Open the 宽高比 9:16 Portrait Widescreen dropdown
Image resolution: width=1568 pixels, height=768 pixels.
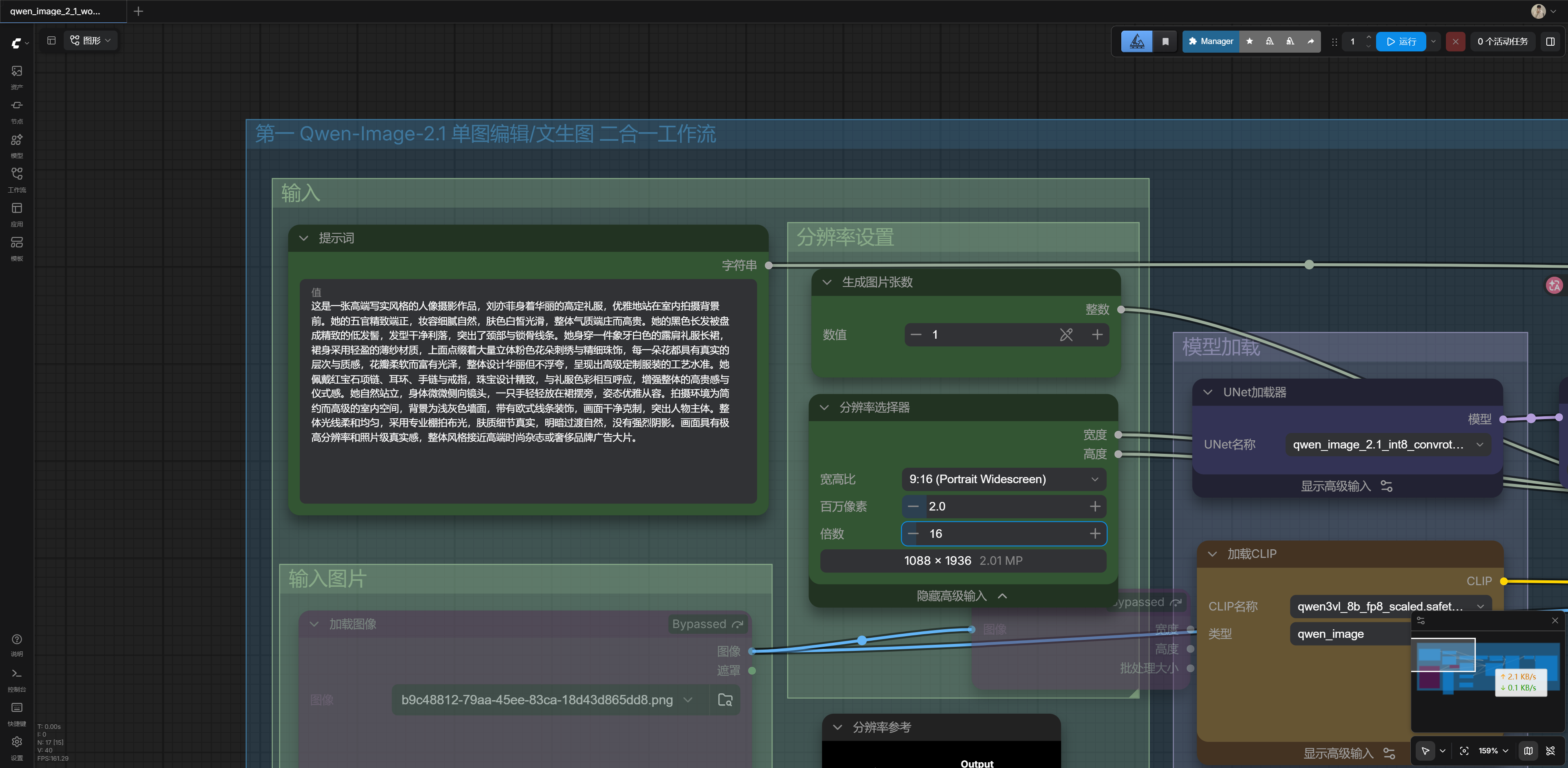click(1004, 479)
